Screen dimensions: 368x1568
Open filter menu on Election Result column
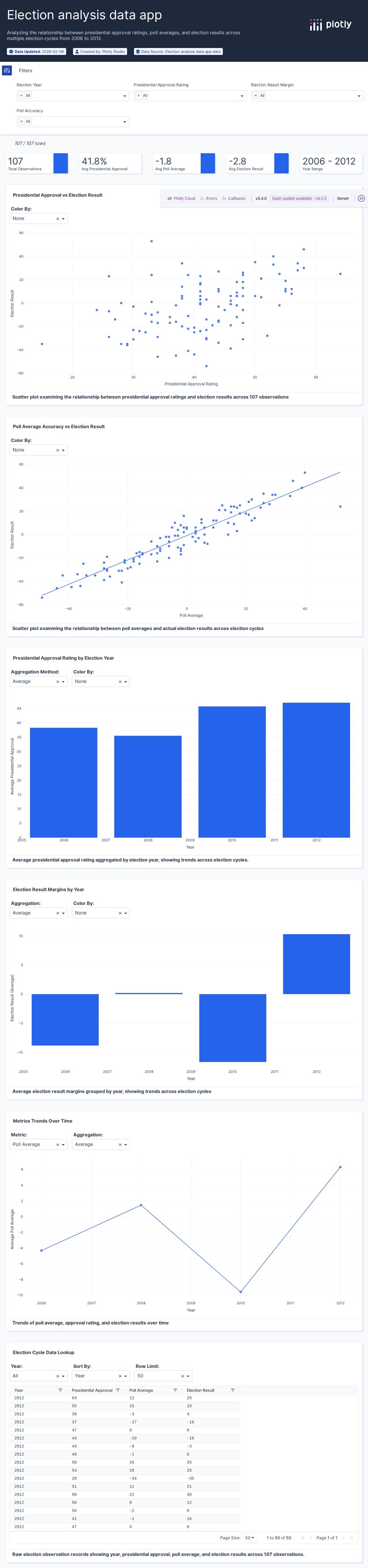pos(232,1390)
